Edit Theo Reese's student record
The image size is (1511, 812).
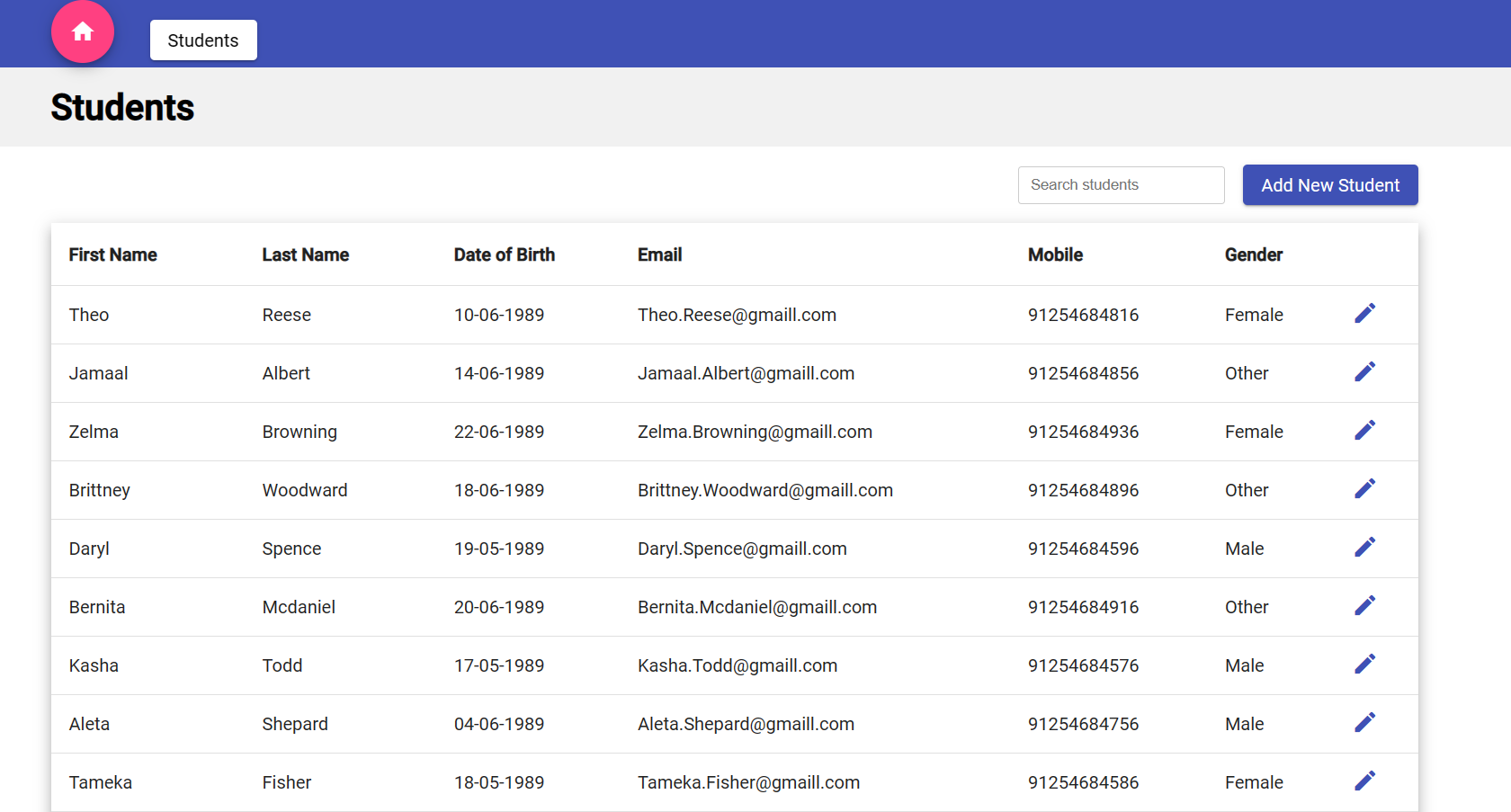[x=1364, y=314]
